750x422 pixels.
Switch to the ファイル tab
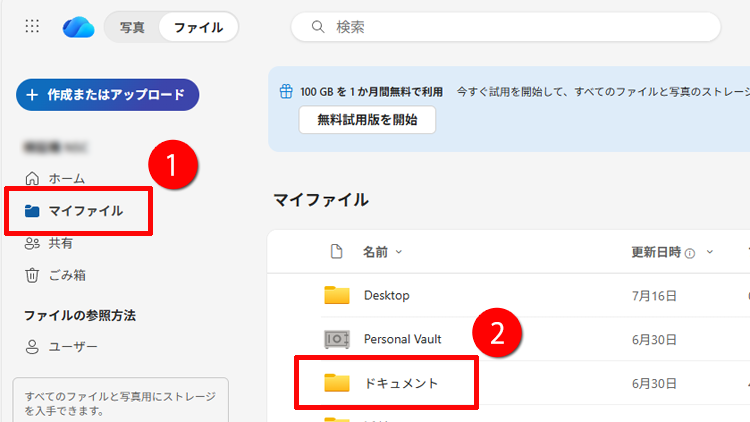198,27
